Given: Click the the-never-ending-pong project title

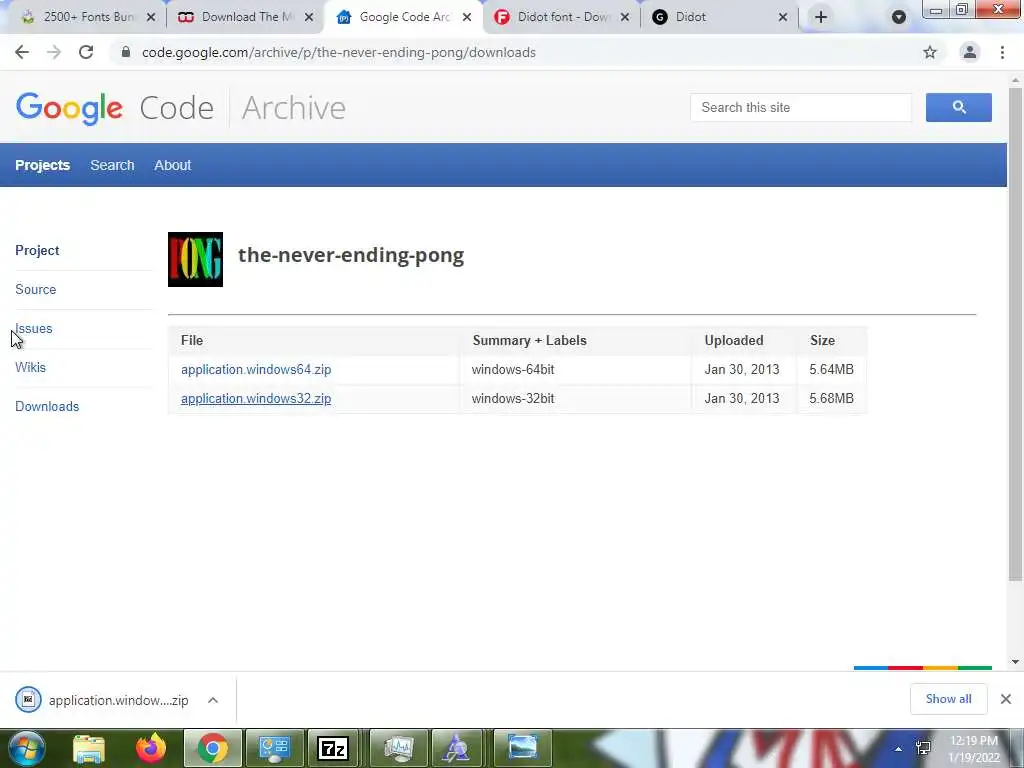Looking at the screenshot, I should (x=351, y=255).
